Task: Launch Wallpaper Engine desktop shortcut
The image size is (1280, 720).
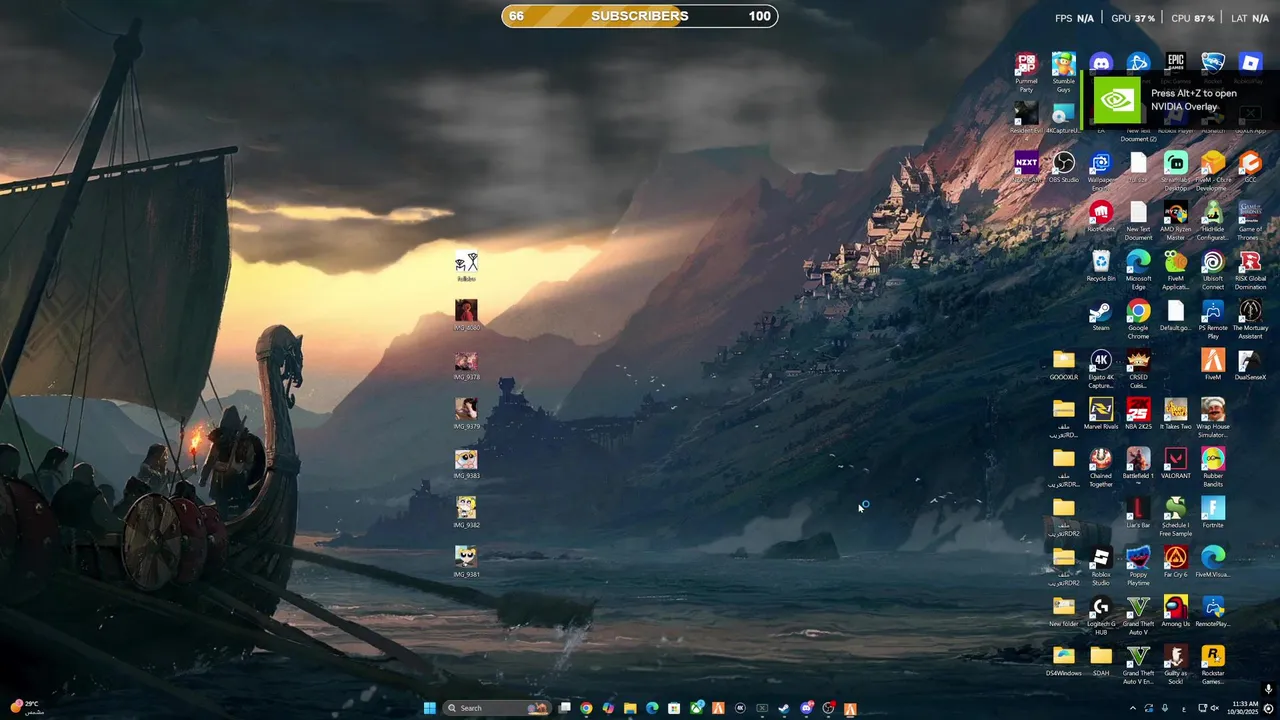Action: pos(1101,170)
